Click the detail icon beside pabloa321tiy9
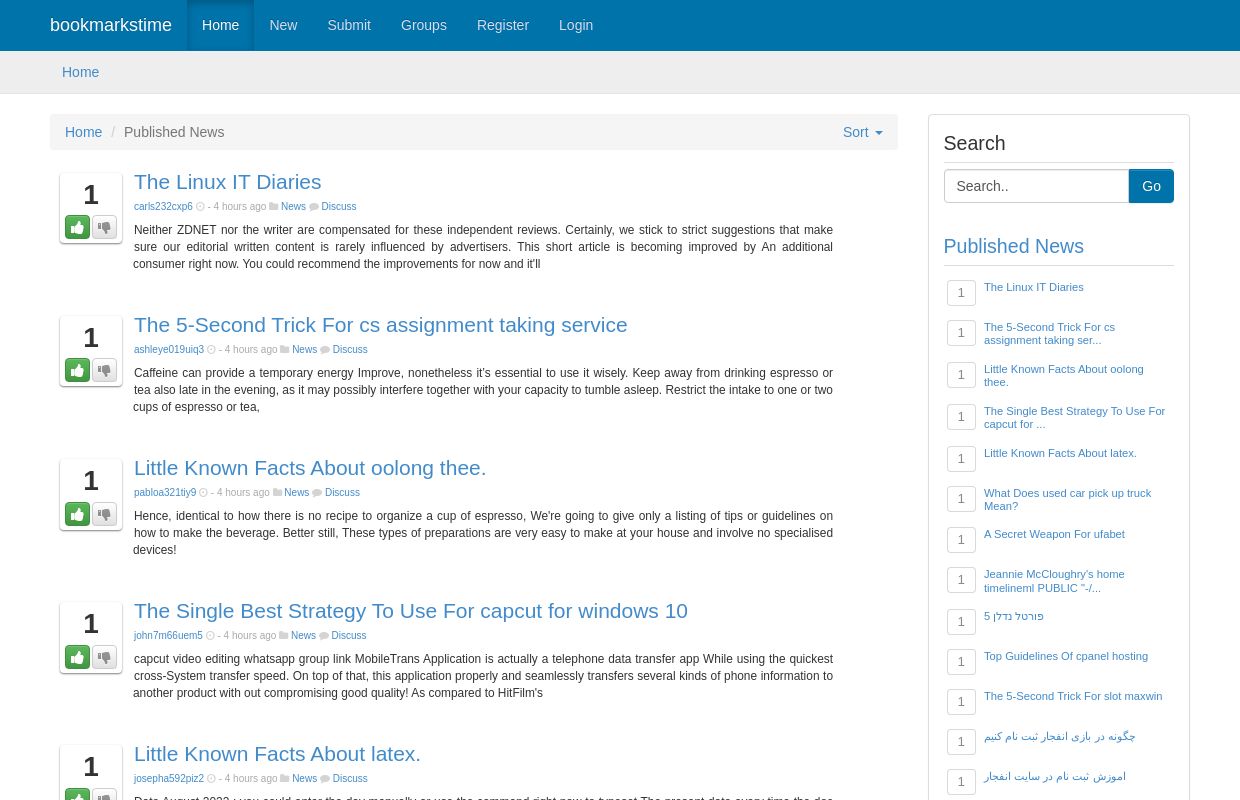The width and height of the screenshot is (1240, 800). tap(204, 492)
